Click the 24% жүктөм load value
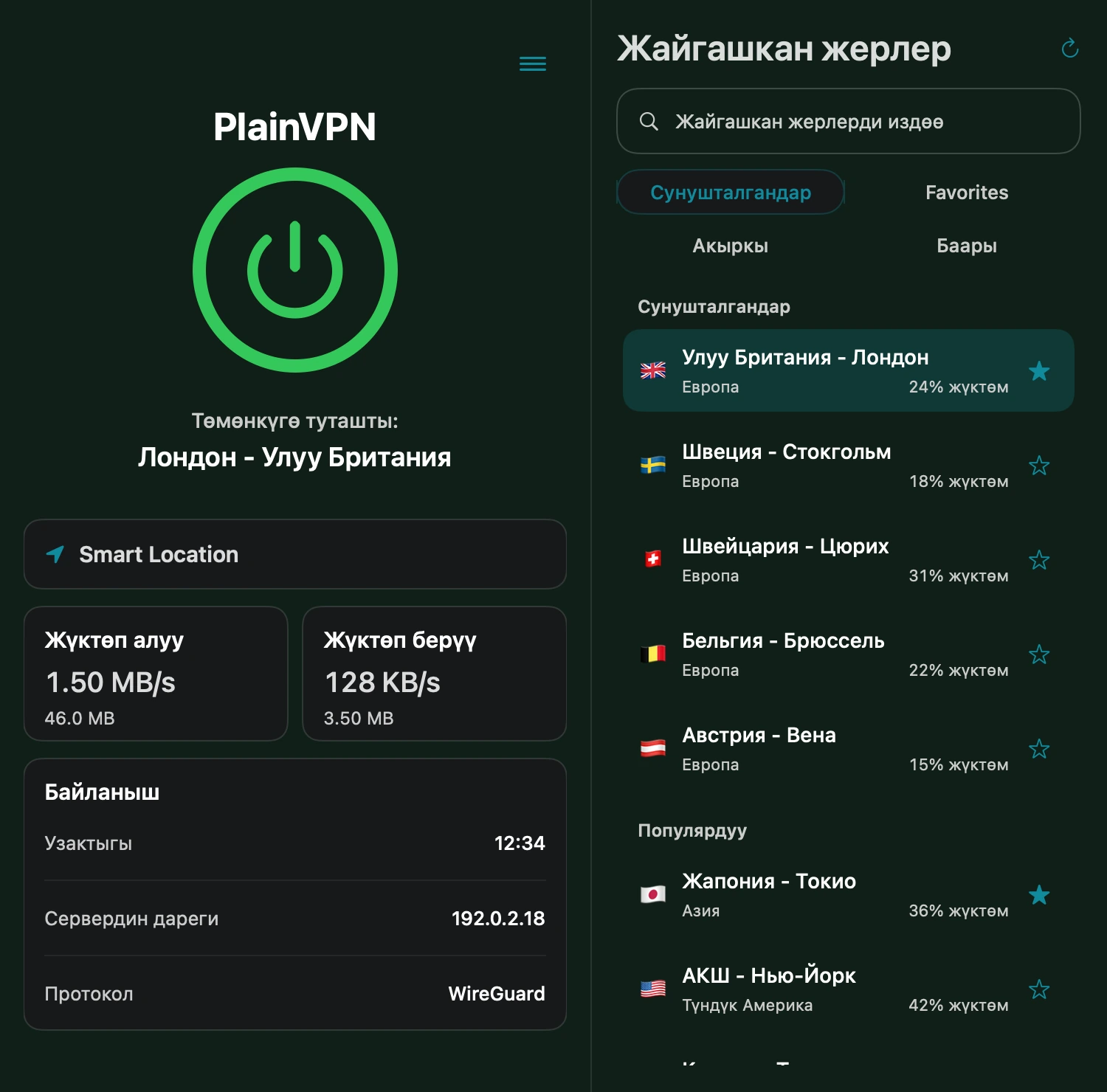The width and height of the screenshot is (1107, 1092). [x=959, y=387]
